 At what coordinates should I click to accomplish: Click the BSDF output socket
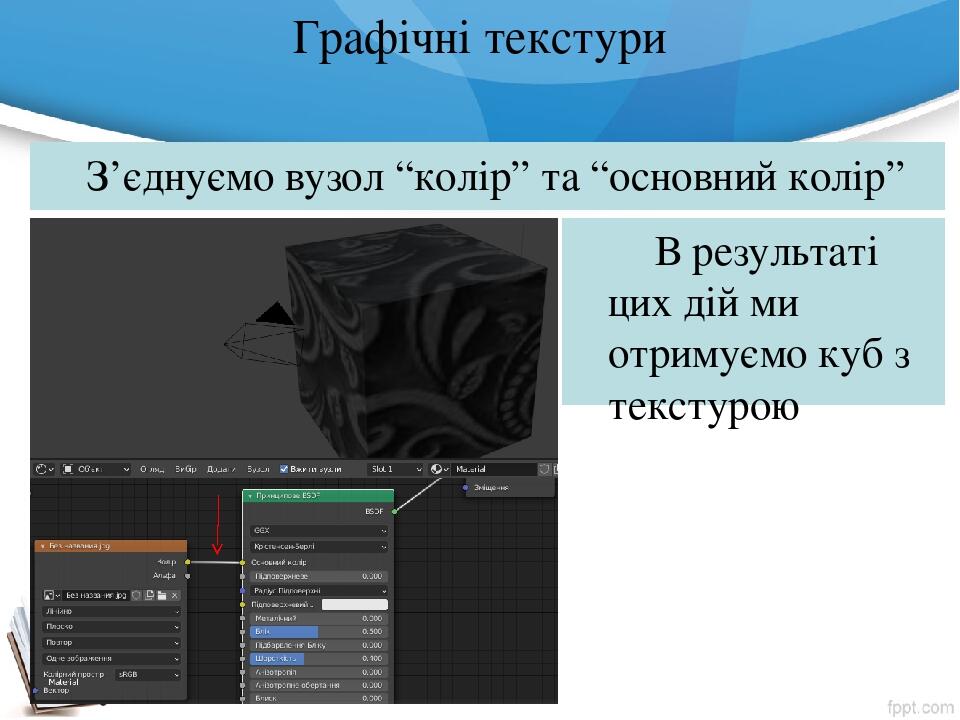tap(394, 511)
